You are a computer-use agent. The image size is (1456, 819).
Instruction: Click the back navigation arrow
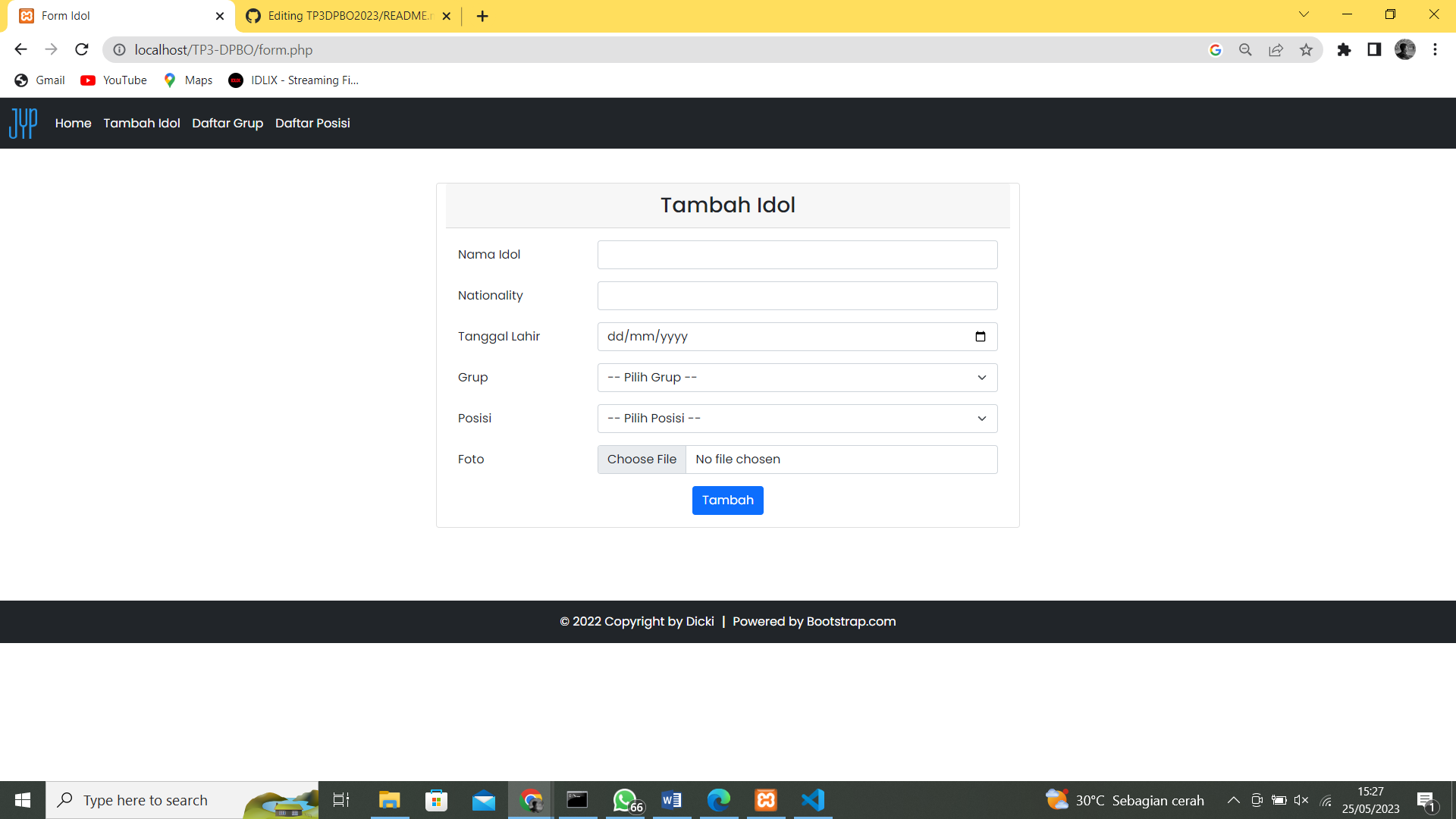click(20, 49)
